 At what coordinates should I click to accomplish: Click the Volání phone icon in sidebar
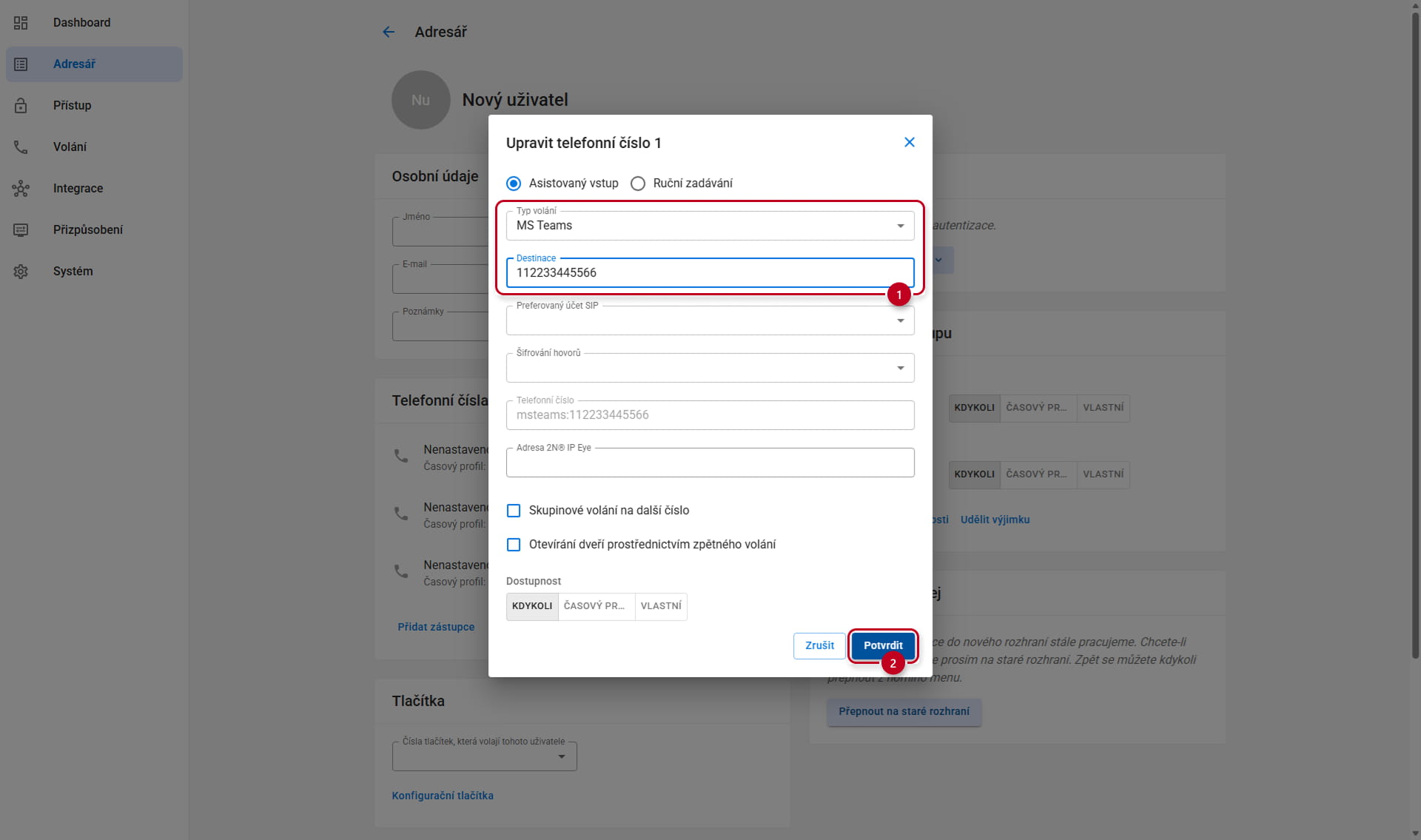coord(21,147)
